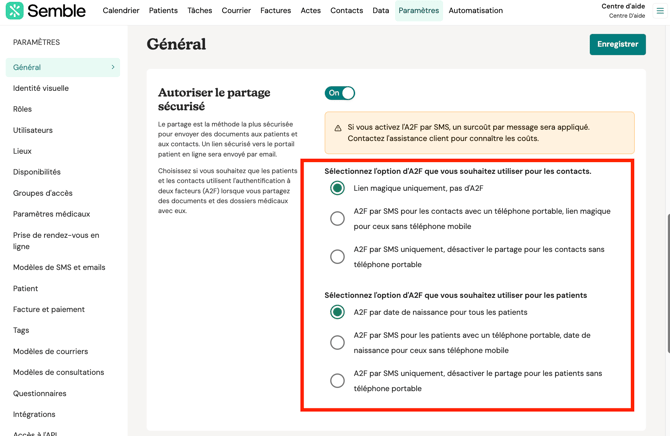Open the hamburger menu icon
Viewport: 670px width, 436px height.
click(x=660, y=11)
